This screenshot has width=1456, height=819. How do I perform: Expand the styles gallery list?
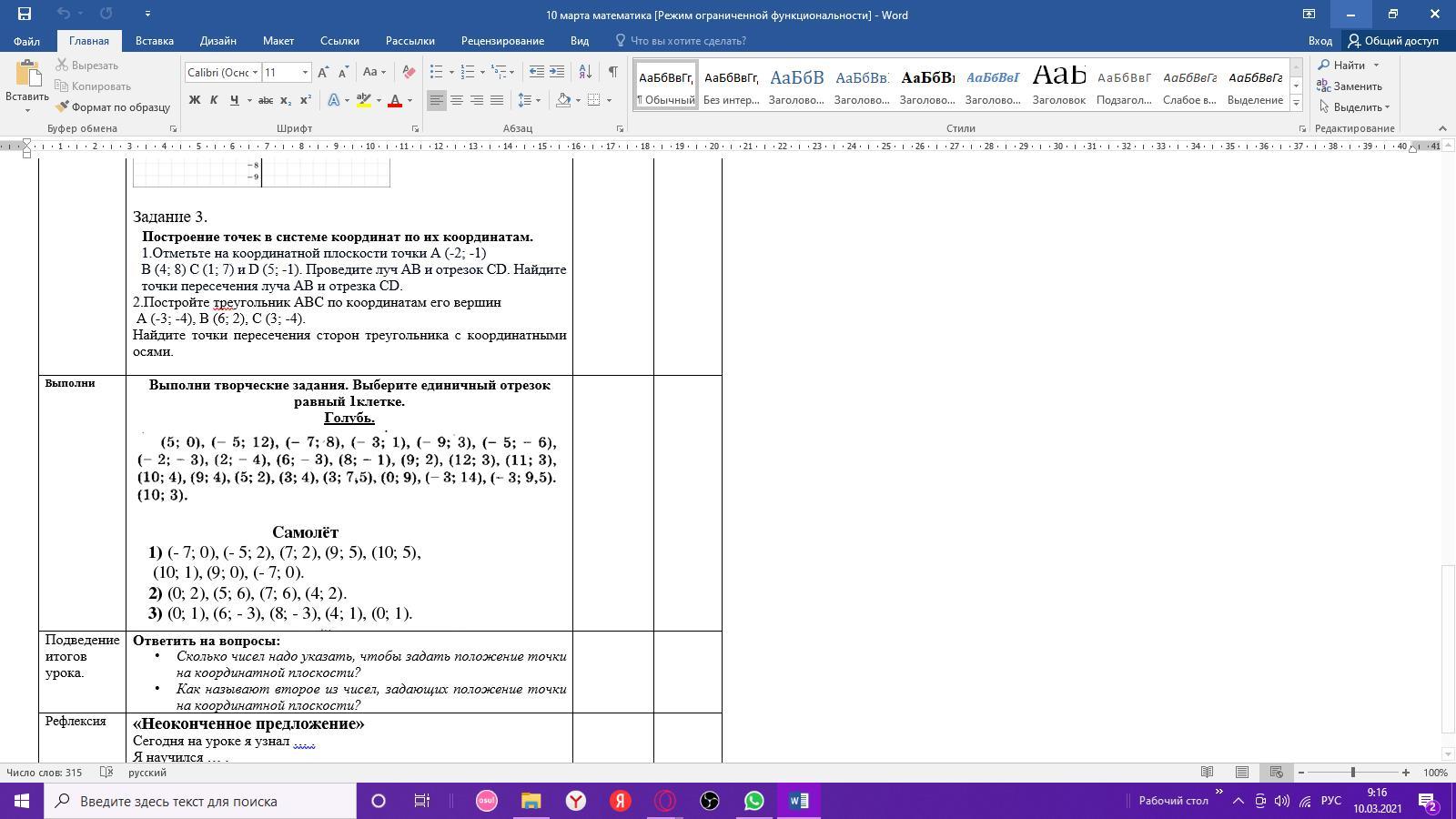tap(1297, 104)
